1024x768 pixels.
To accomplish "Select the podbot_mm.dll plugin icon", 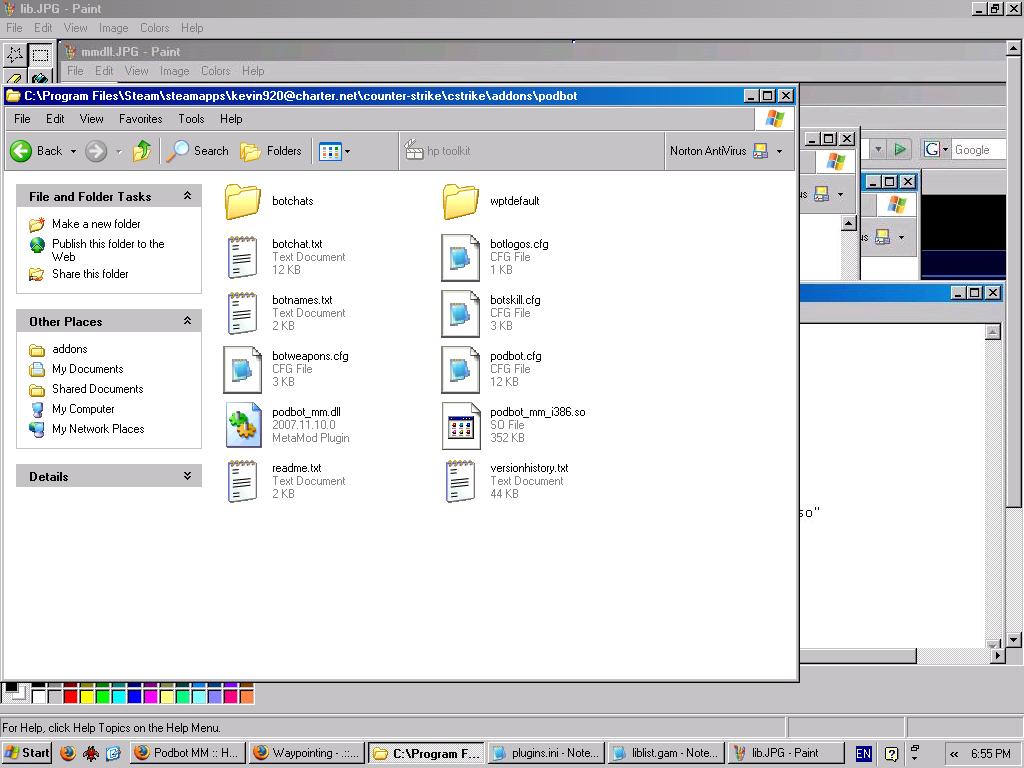I will click(243, 425).
